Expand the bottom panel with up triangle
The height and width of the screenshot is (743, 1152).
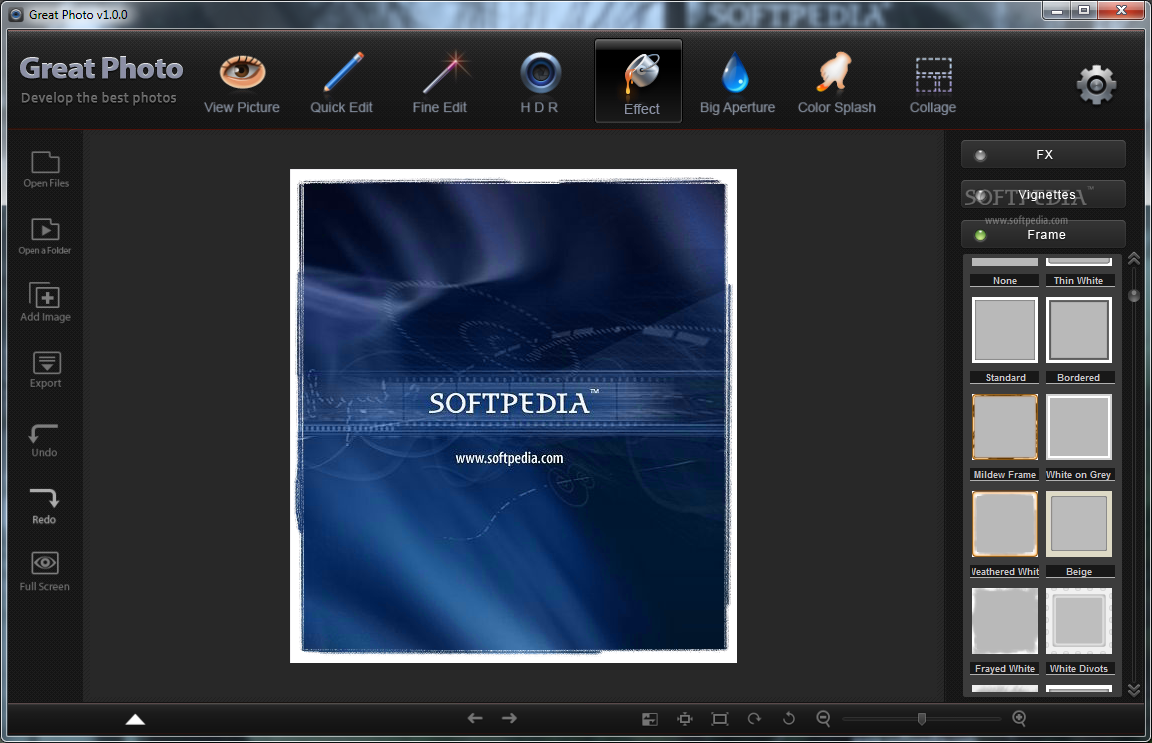tap(135, 719)
